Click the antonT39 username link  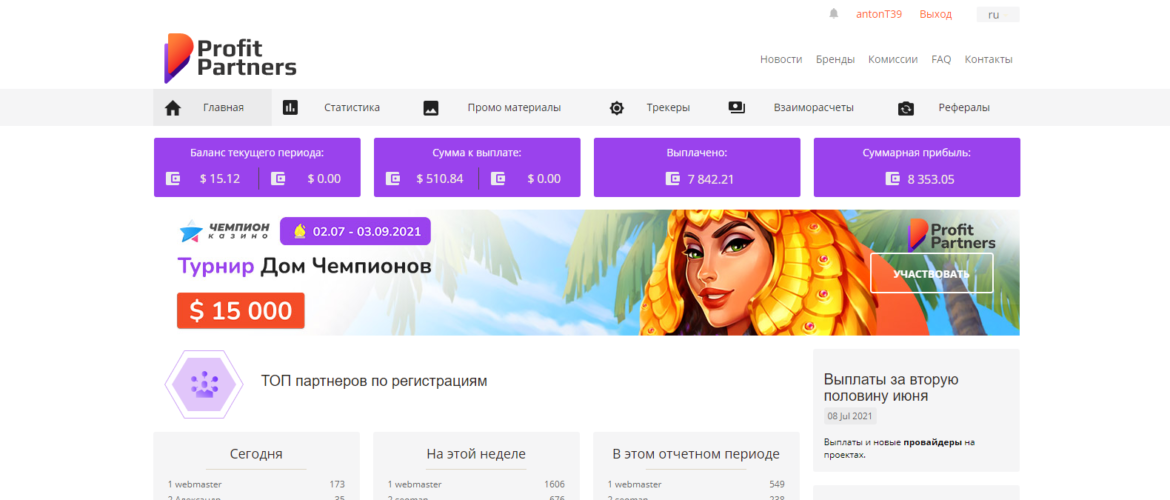(x=879, y=14)
